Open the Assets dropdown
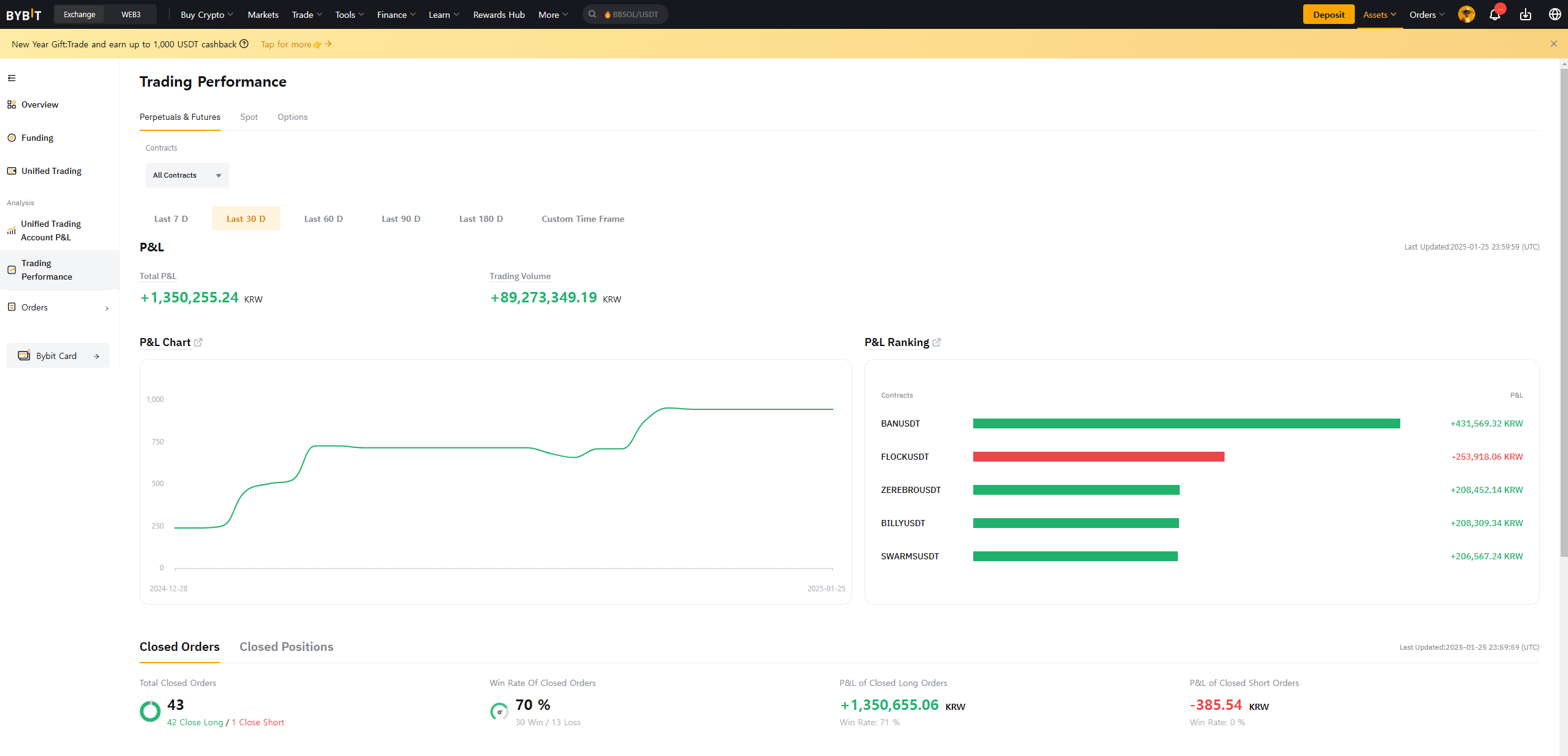This screenshot has height=756, width=1568. [x=1380, y=15]
